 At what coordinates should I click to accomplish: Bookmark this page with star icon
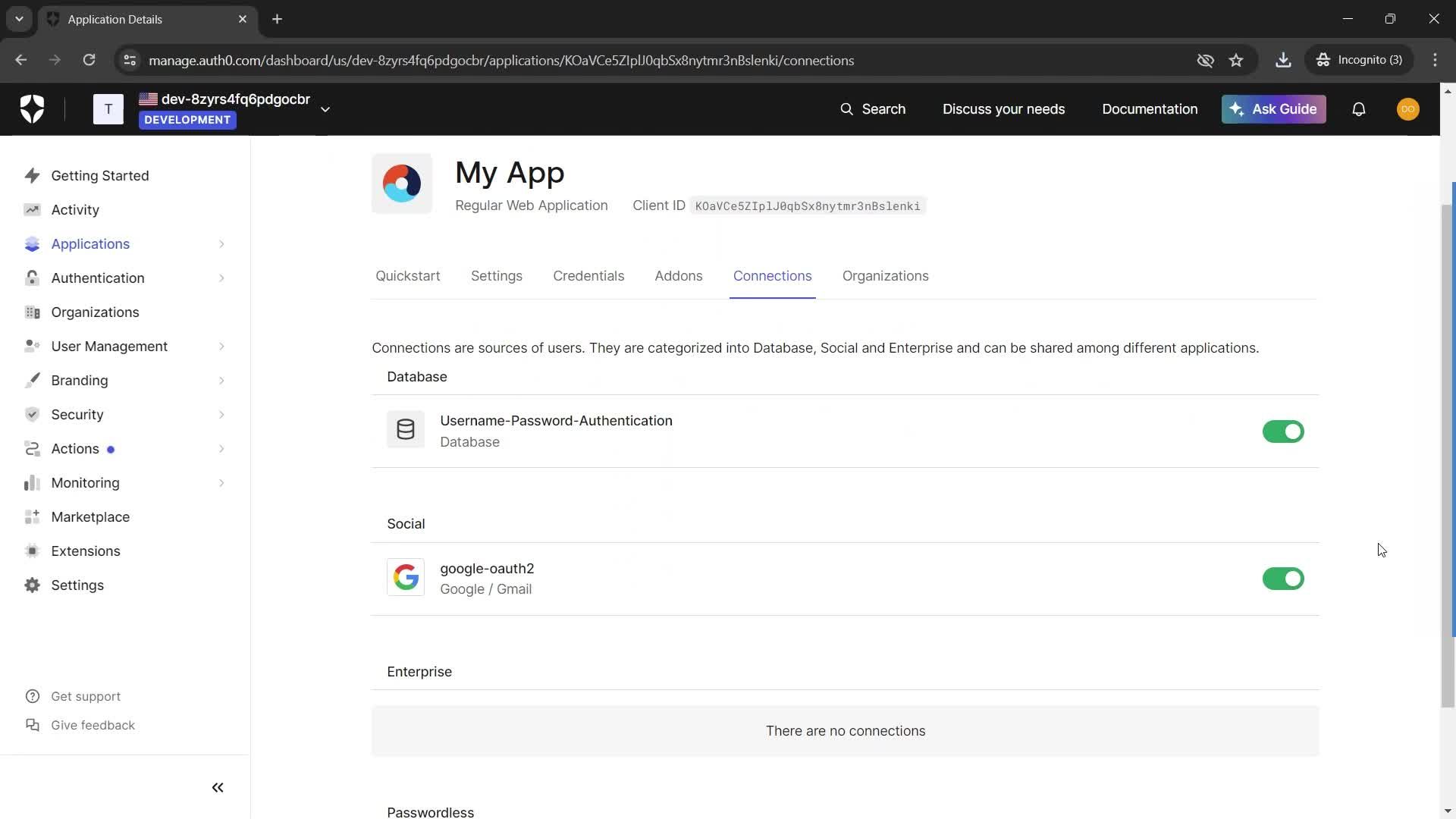click(x=1236, y=61)
